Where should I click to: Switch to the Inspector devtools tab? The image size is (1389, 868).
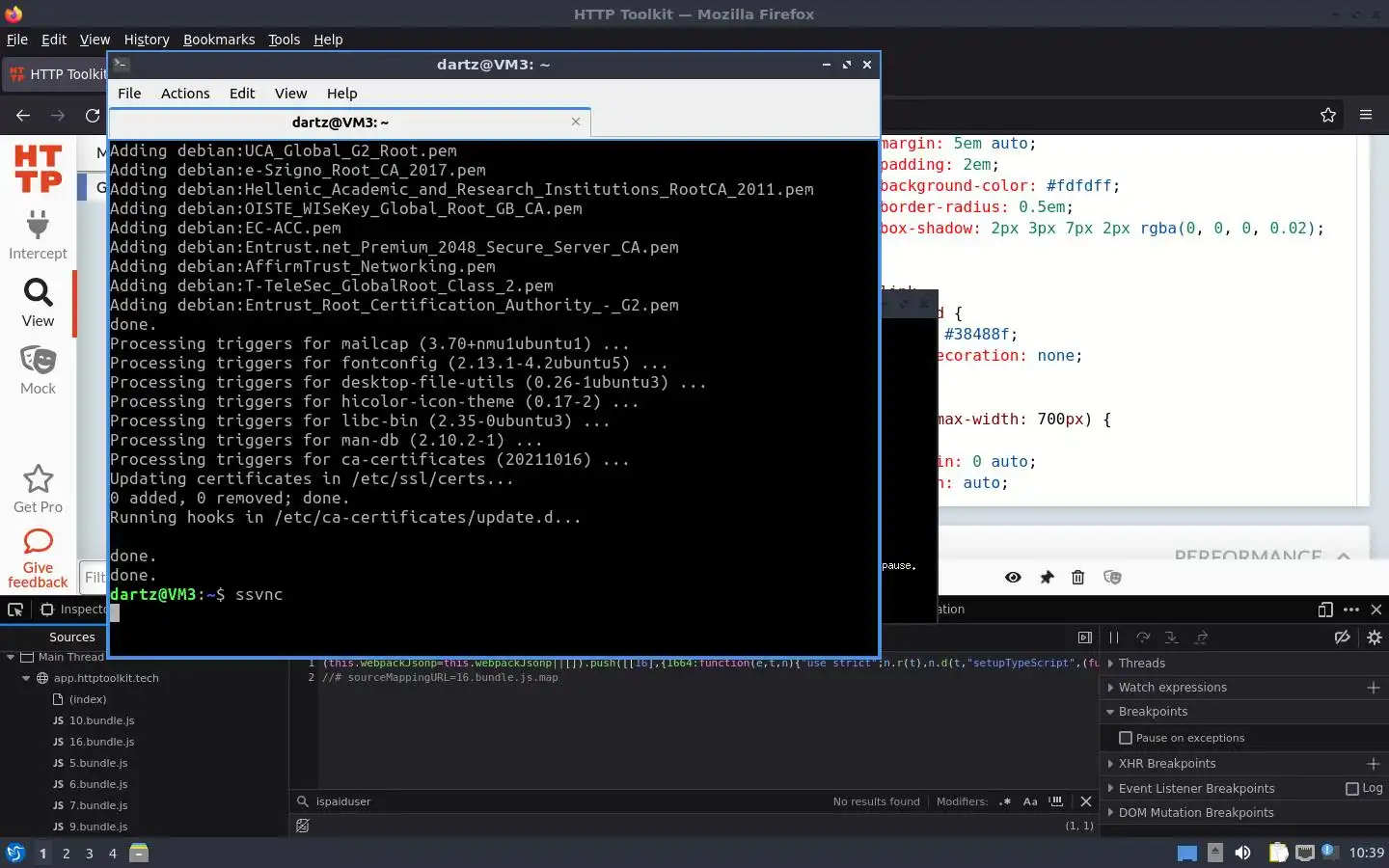point(73,610)
